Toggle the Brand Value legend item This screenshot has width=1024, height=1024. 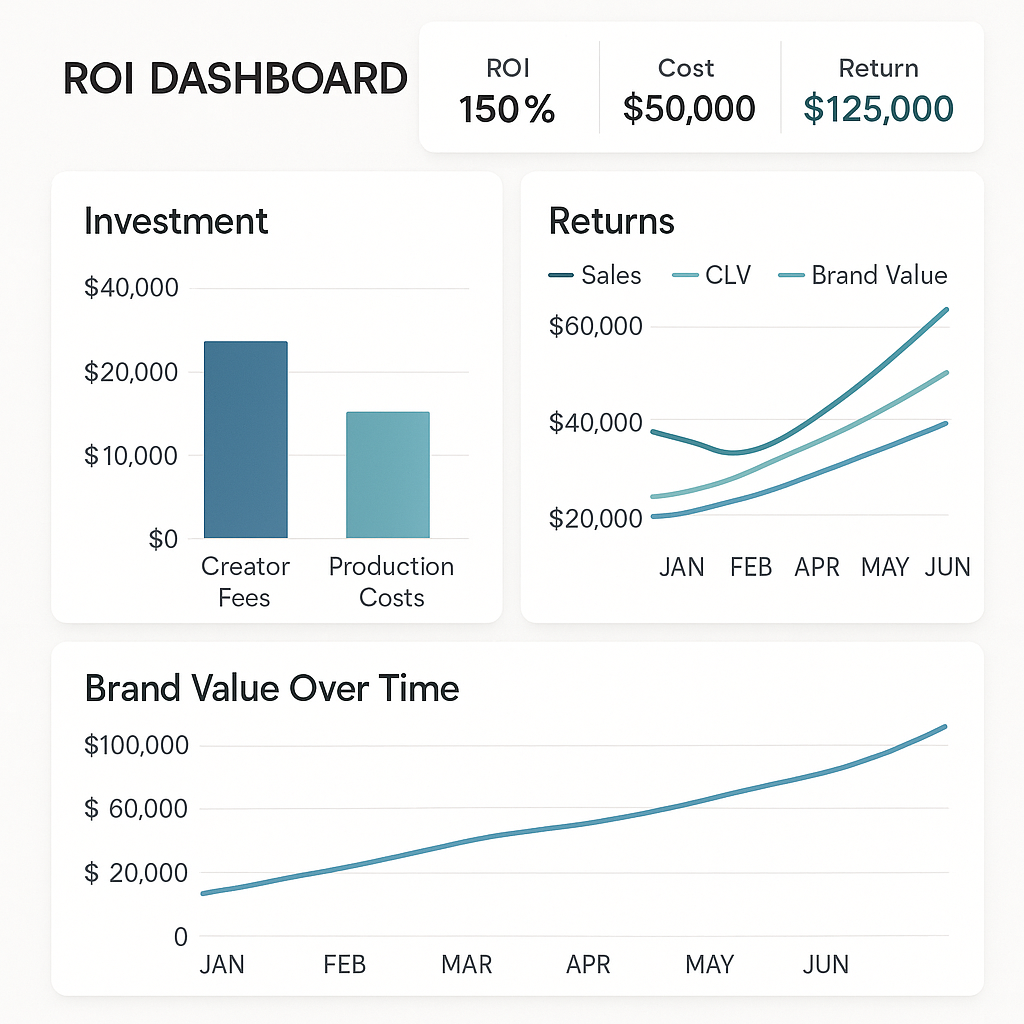pos(862,275)
